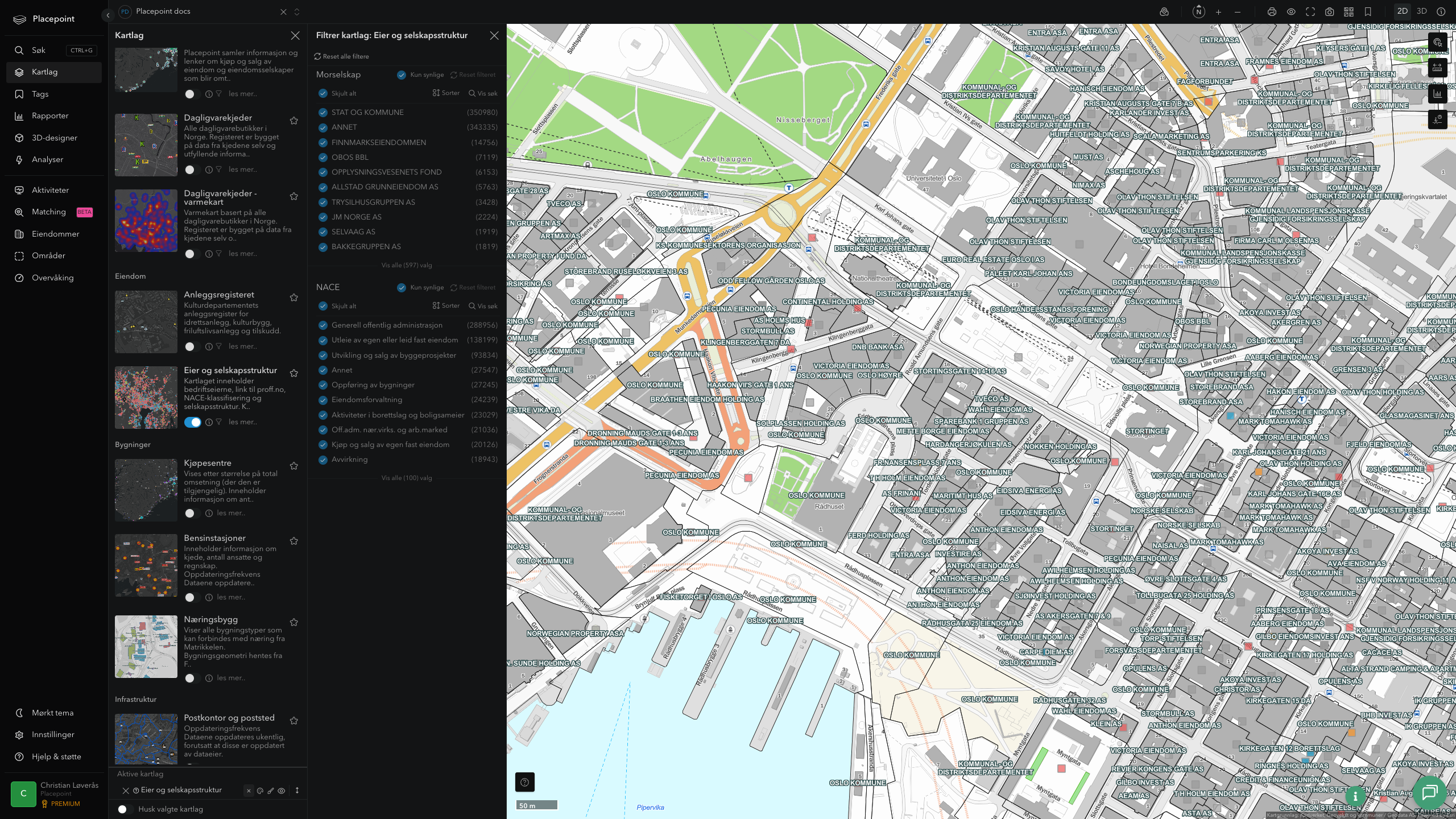
Task: Click Reset alle filtere
Action: (x=341, y=57)
